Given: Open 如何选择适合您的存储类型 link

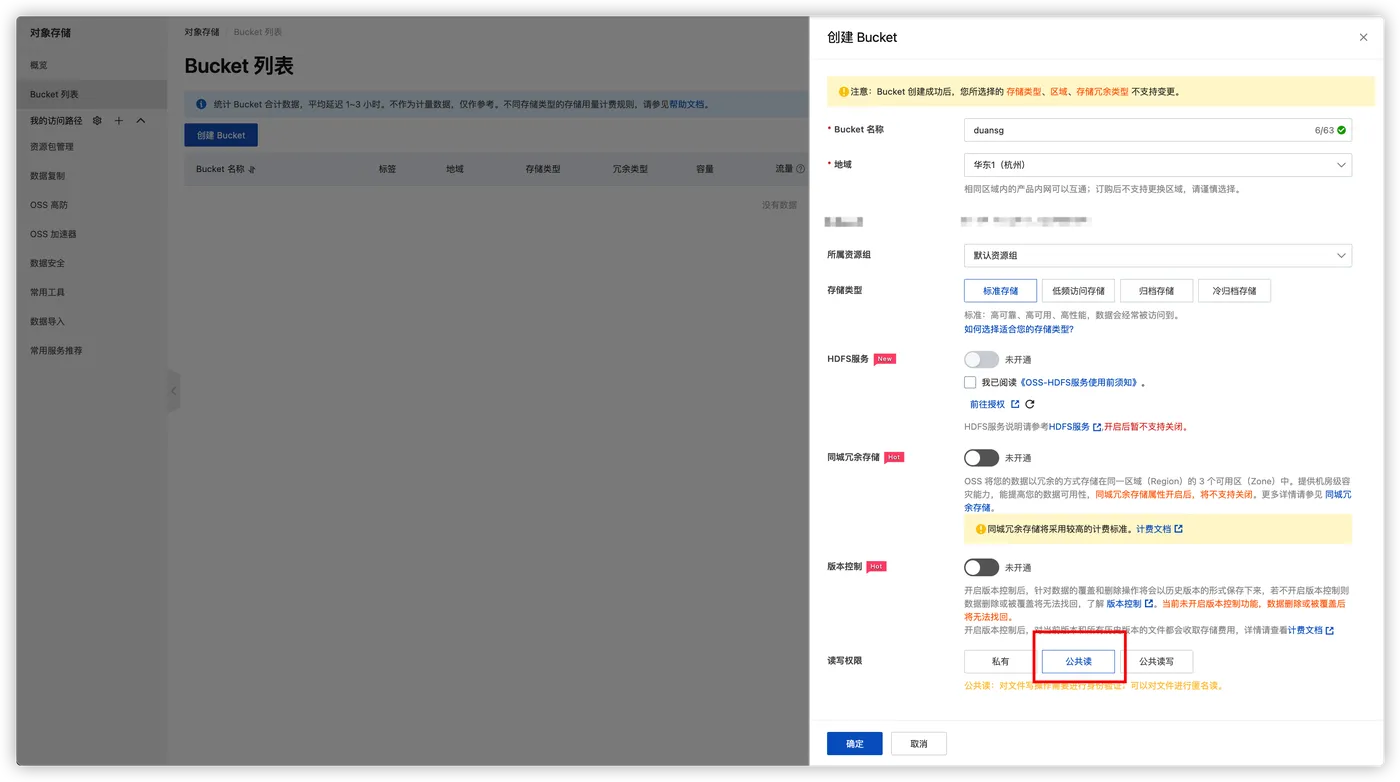Looking at the screenshot, I should click(1019, 329).
